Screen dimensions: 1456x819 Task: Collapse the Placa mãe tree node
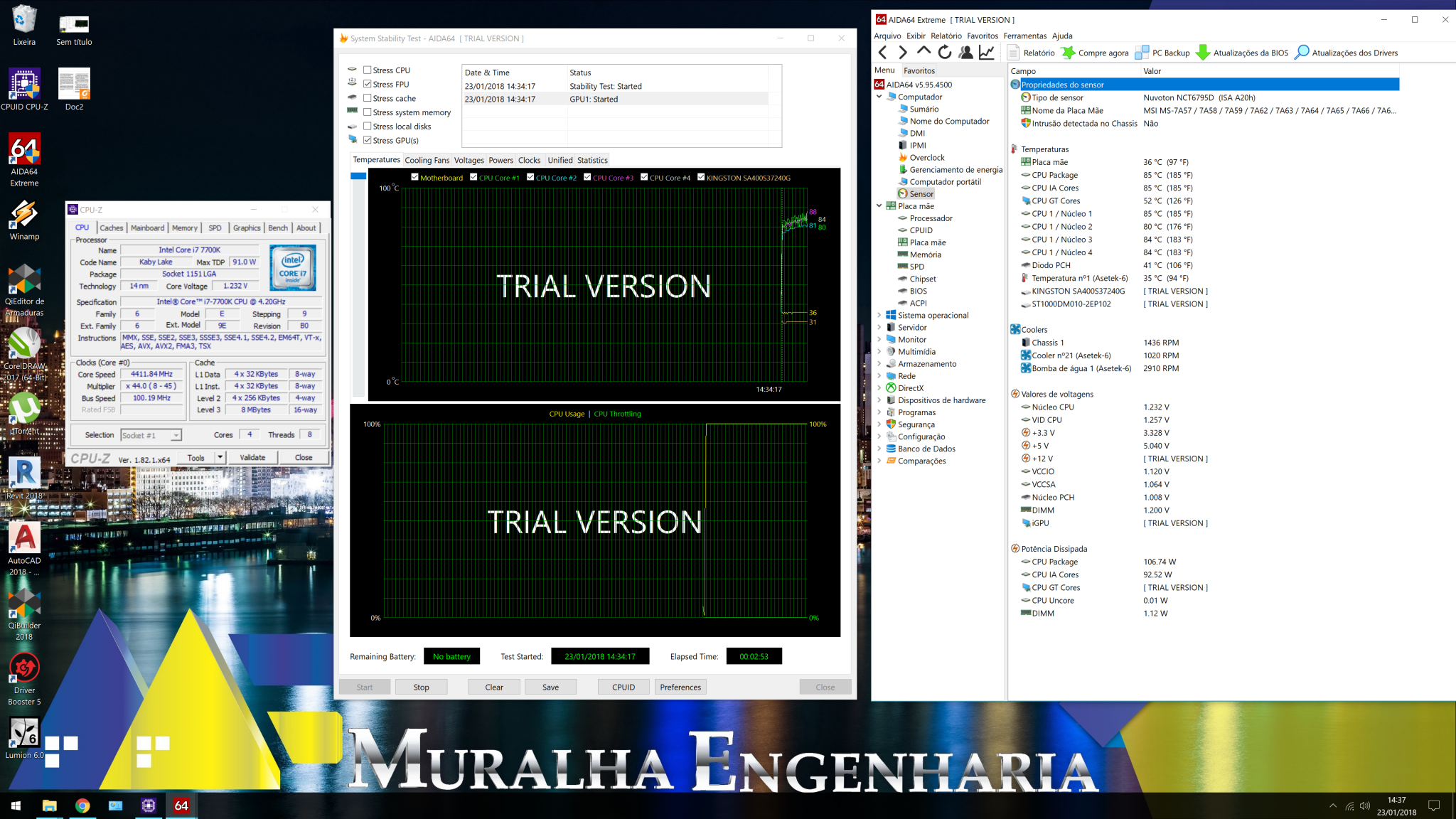(x=879, y=206)
